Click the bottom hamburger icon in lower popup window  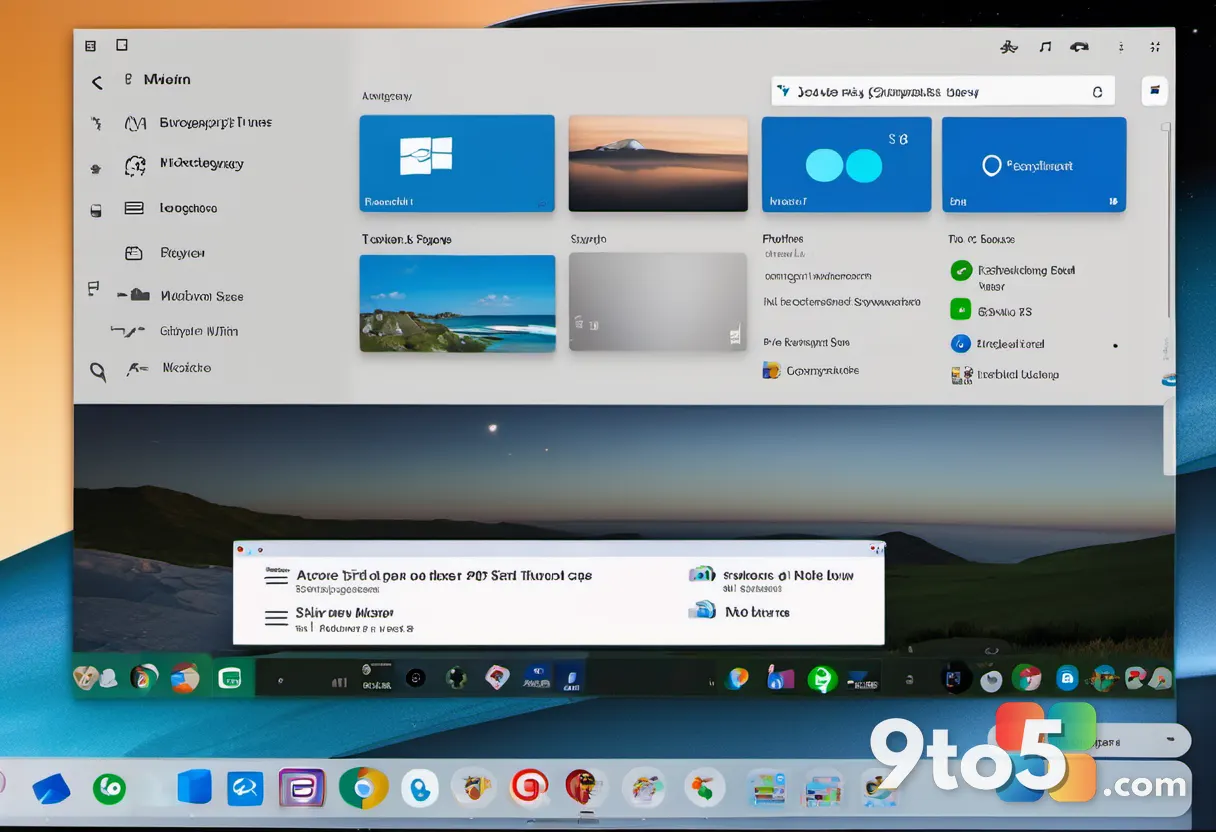(276, 618)
